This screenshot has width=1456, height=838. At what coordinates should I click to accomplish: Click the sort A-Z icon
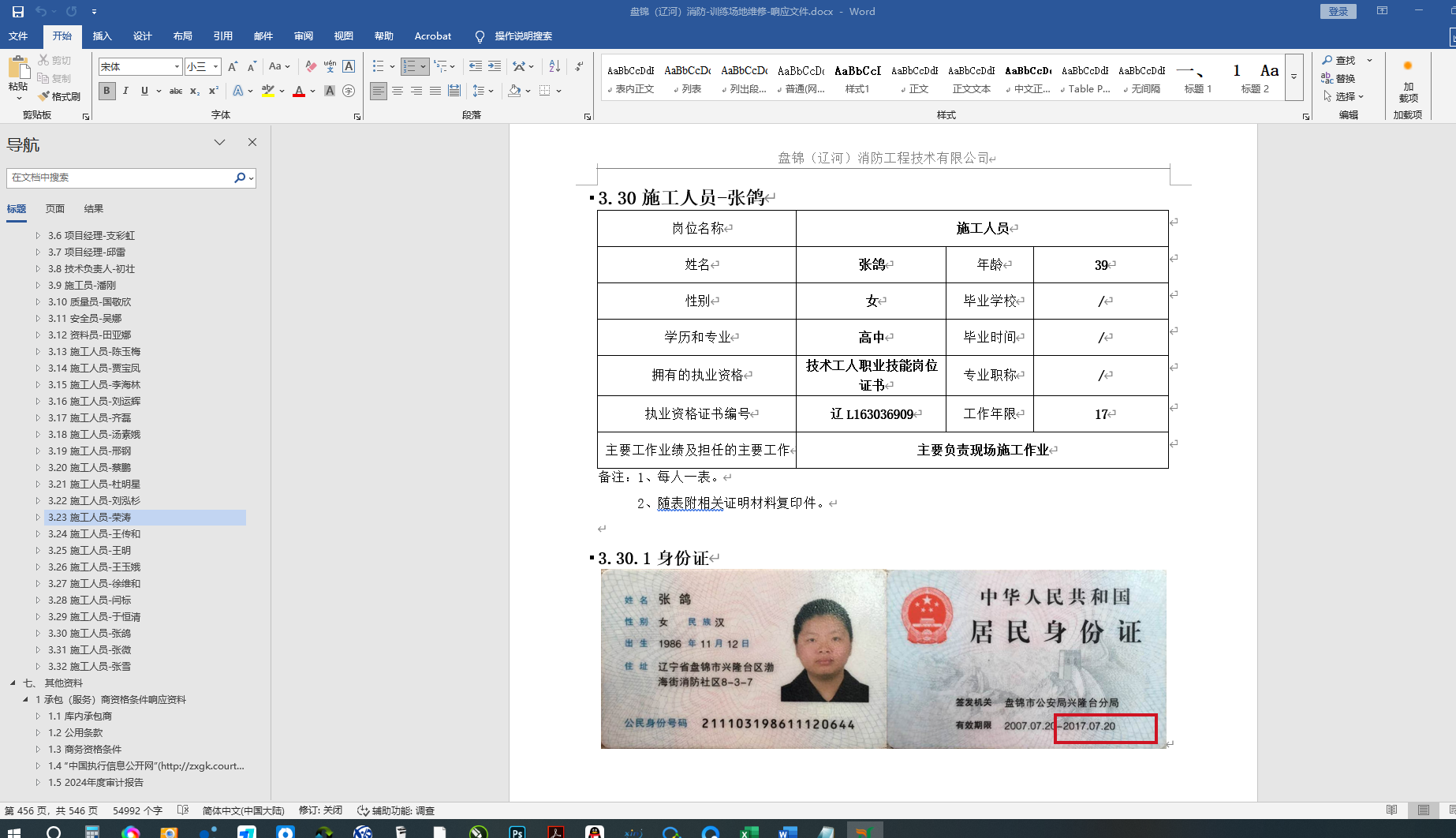554,67
